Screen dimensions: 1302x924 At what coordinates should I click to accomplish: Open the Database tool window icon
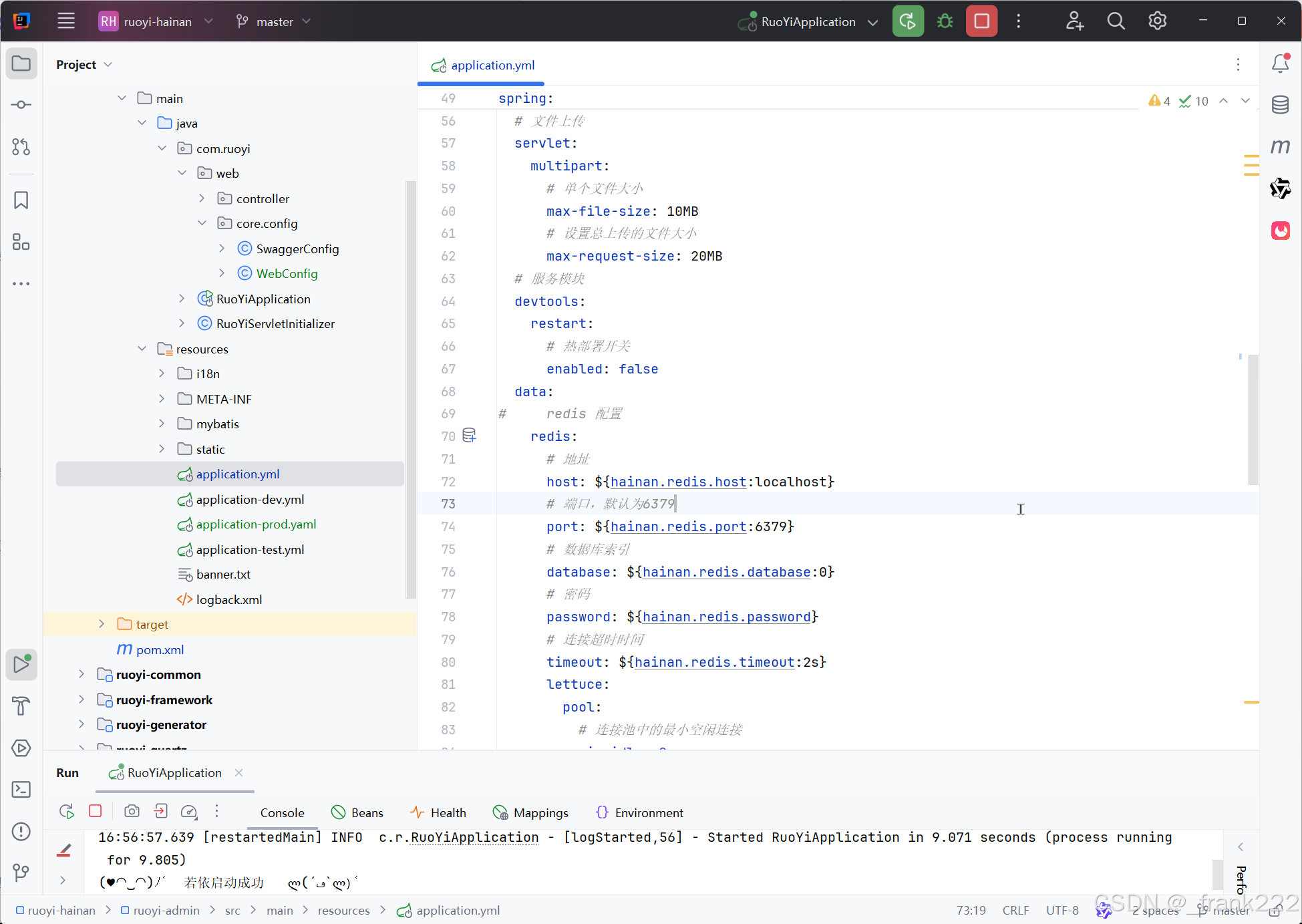tap(1280, 105)
